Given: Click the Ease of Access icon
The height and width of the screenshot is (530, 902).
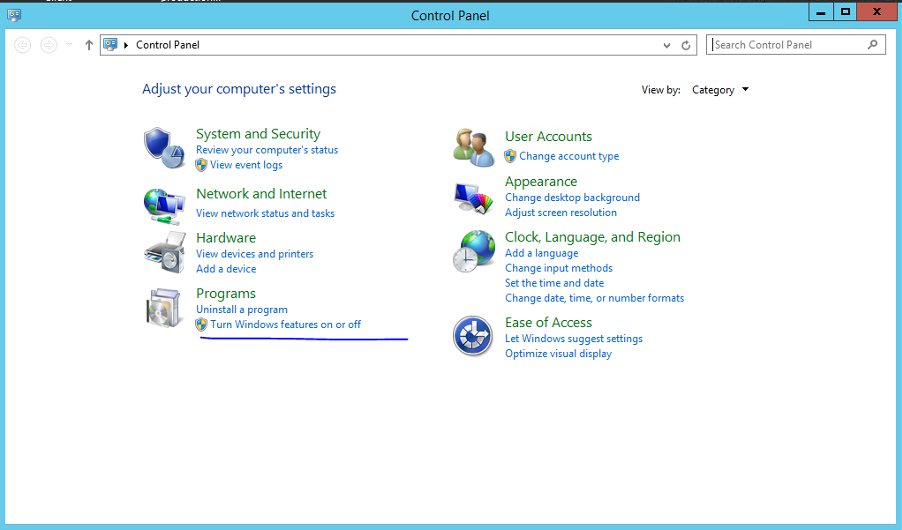Looking at the screenshot, I should pyautogui.click(x=472, y=336).
